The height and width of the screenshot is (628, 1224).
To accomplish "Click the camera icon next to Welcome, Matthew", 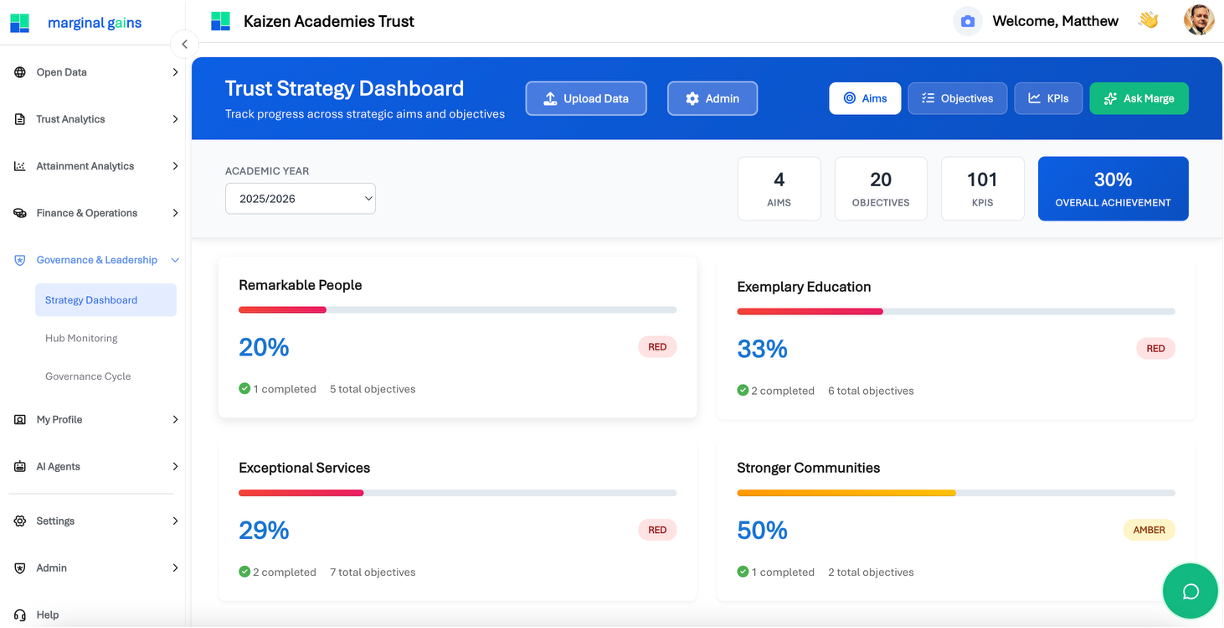I will point(966,20).
